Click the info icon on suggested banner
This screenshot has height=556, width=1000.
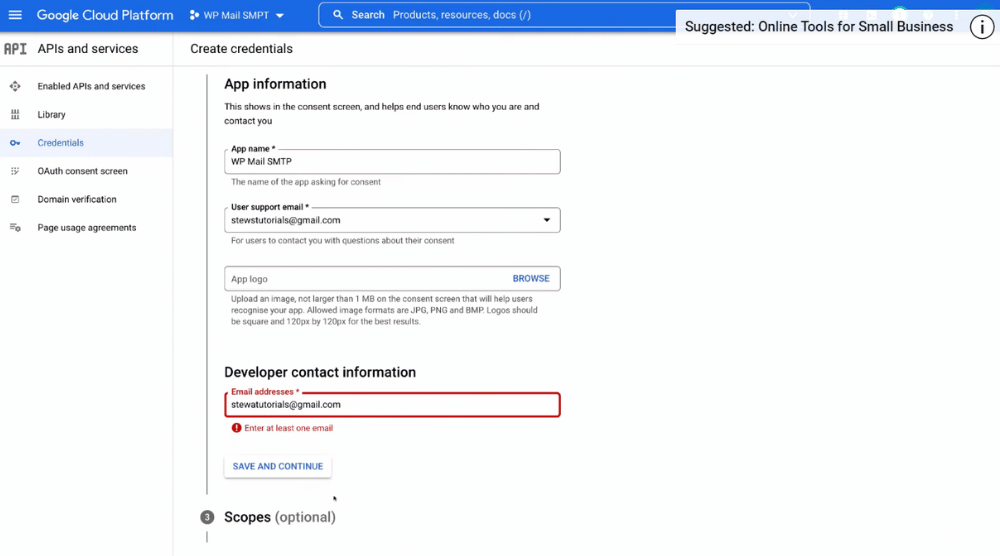[x=982, y=27]
